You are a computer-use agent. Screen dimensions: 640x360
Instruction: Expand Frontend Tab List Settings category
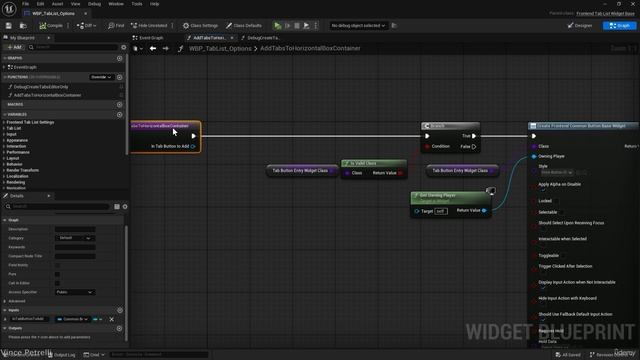coord(4,122)
